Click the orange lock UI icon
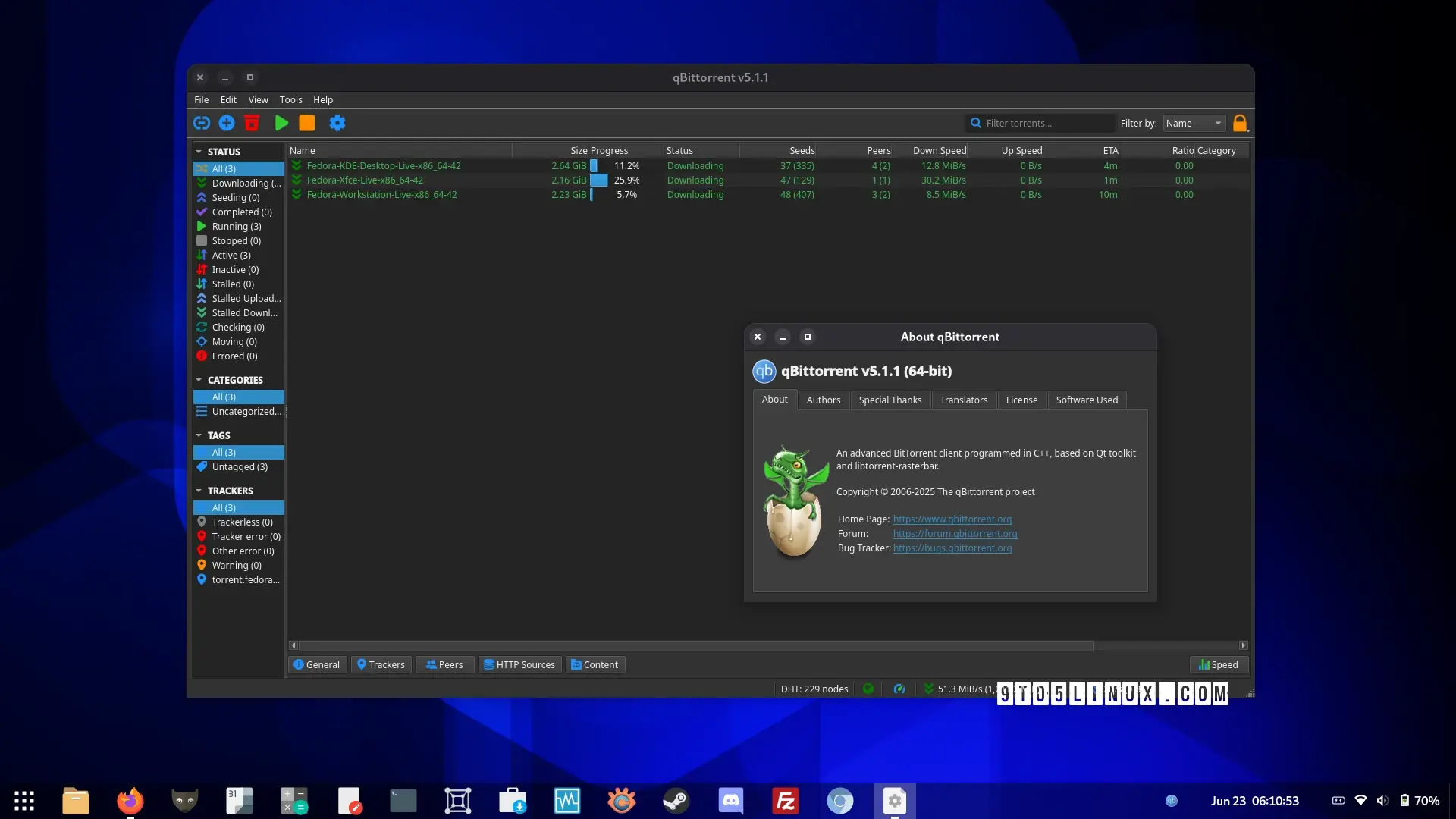Screen dimensions: 1456x819 pos(1240,123)
